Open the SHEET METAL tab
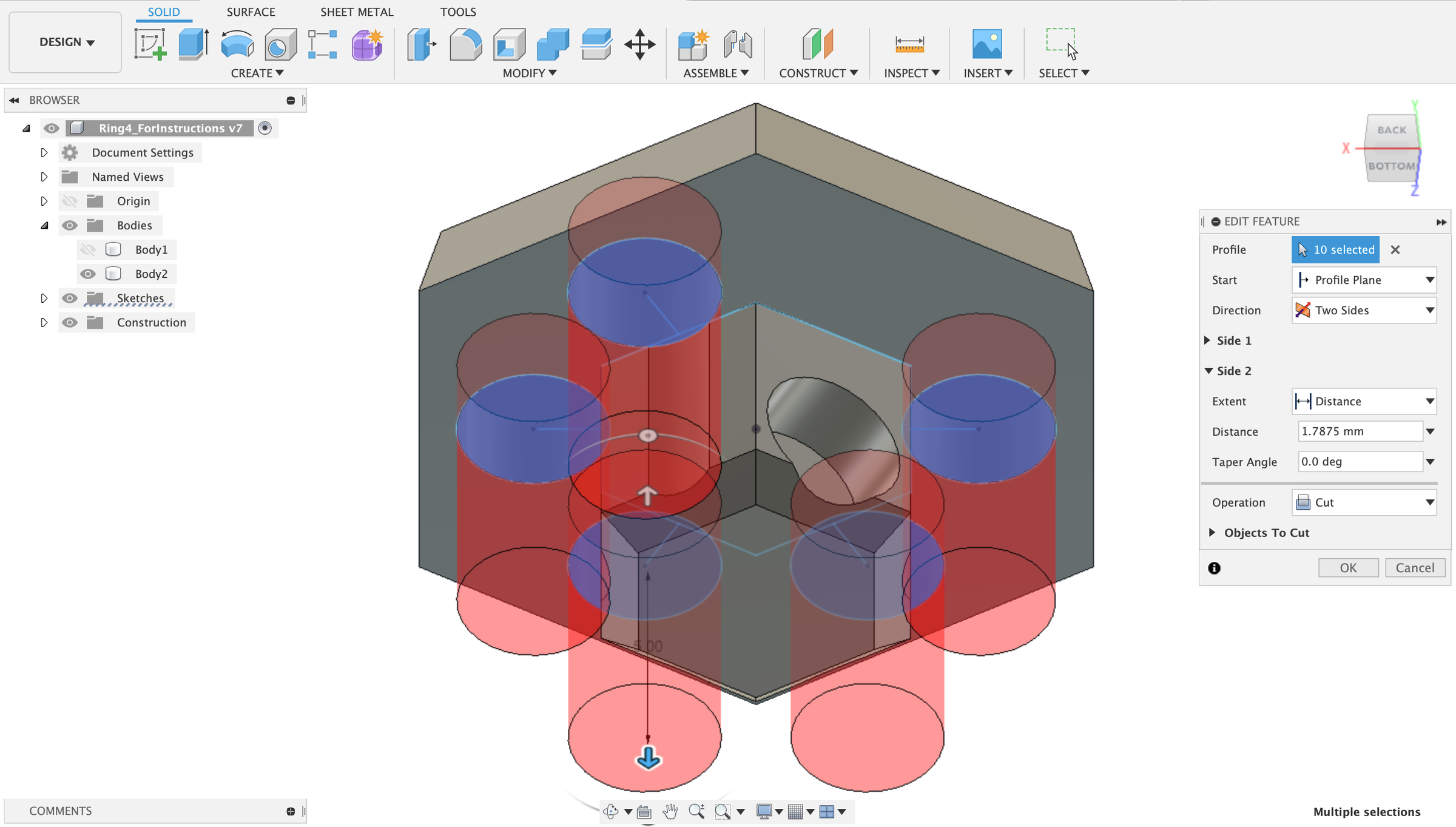This screenshot has height=827, width=1456. pyautogui.click(x=357, y=12)
